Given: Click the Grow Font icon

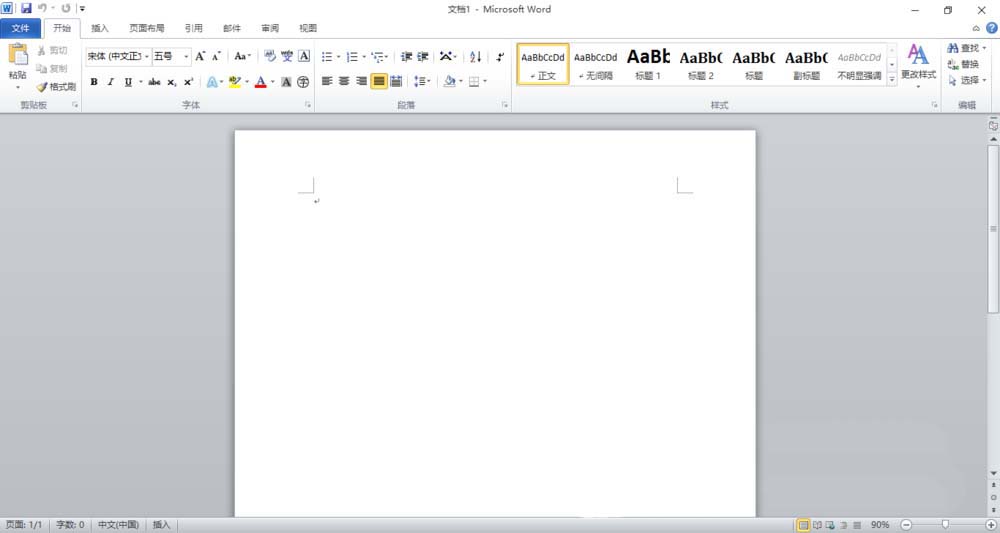Looking at the screenshot, I should click(x=200, y=57).
